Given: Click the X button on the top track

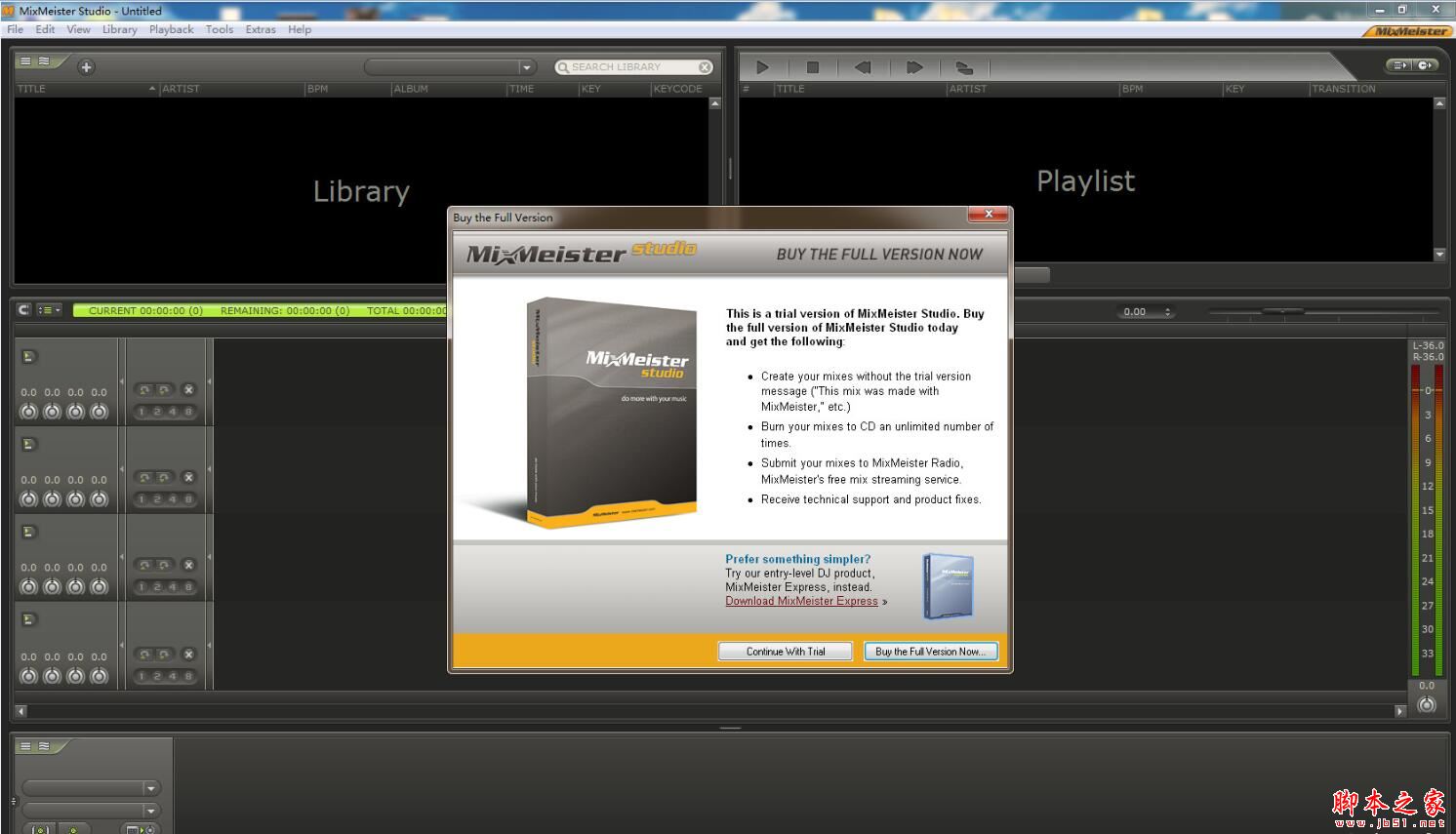Looking at the screenshot, I should click(x=189, y=390).
